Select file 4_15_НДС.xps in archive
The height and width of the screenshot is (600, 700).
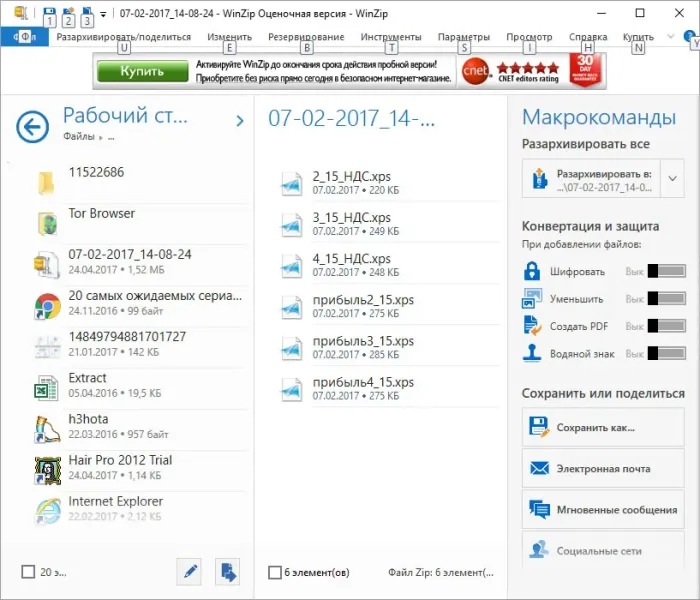click(388, 265)
